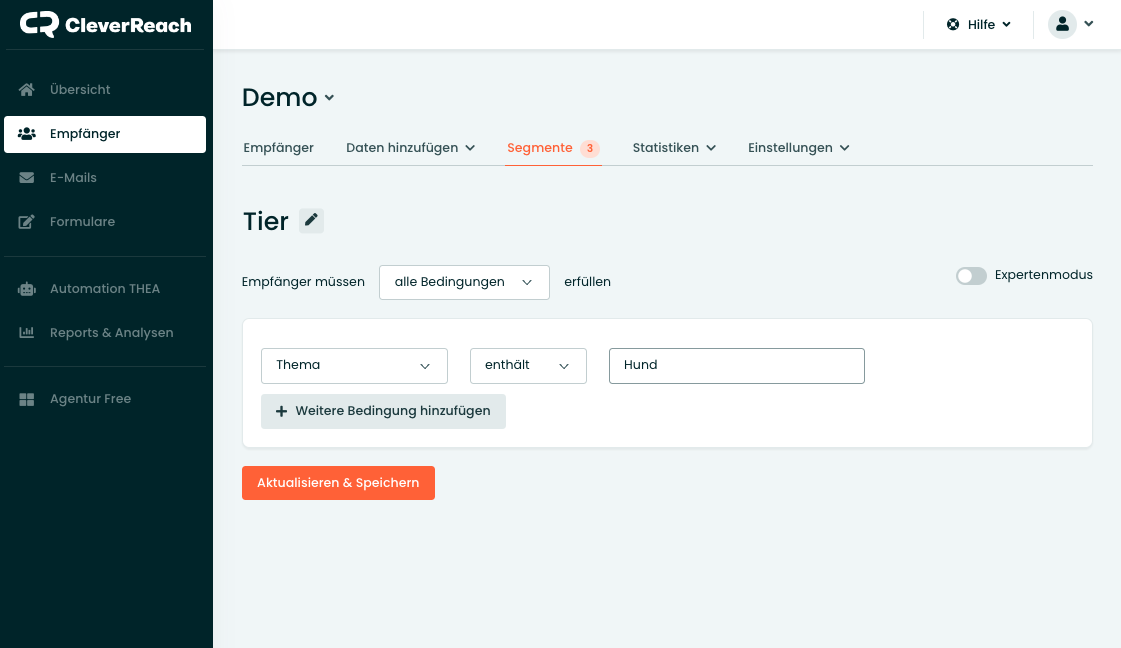Open the Empfänger tab under Demo

click(x=279, y=147)
